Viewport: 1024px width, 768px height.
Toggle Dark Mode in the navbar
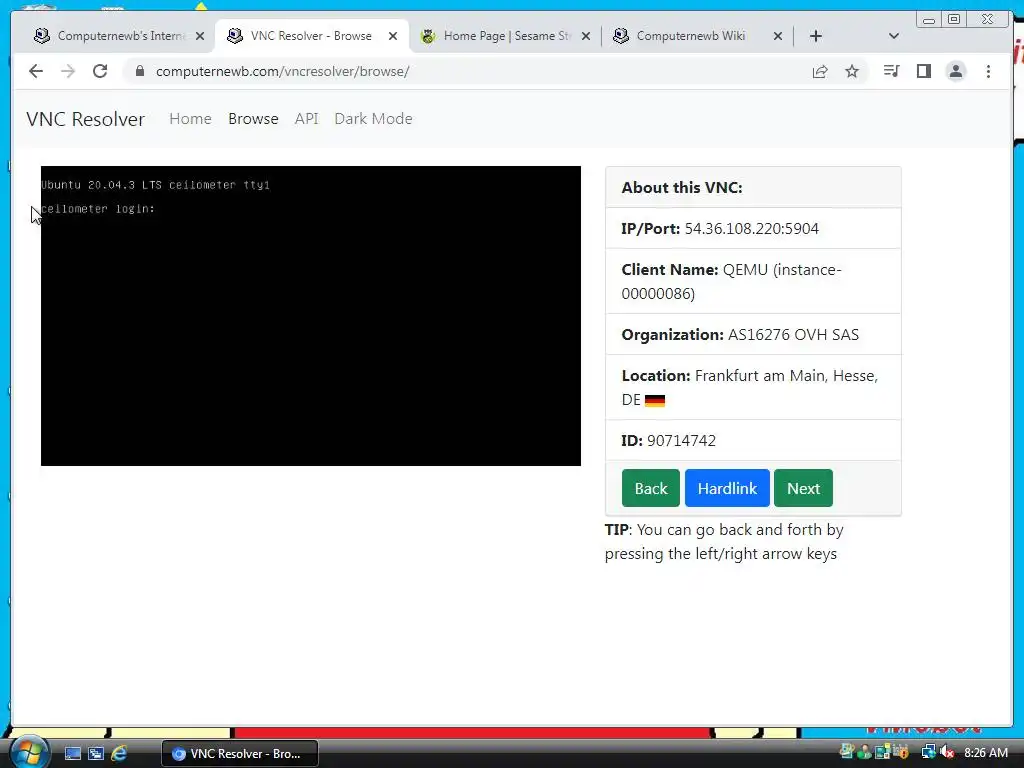click(x=373, y=119)
